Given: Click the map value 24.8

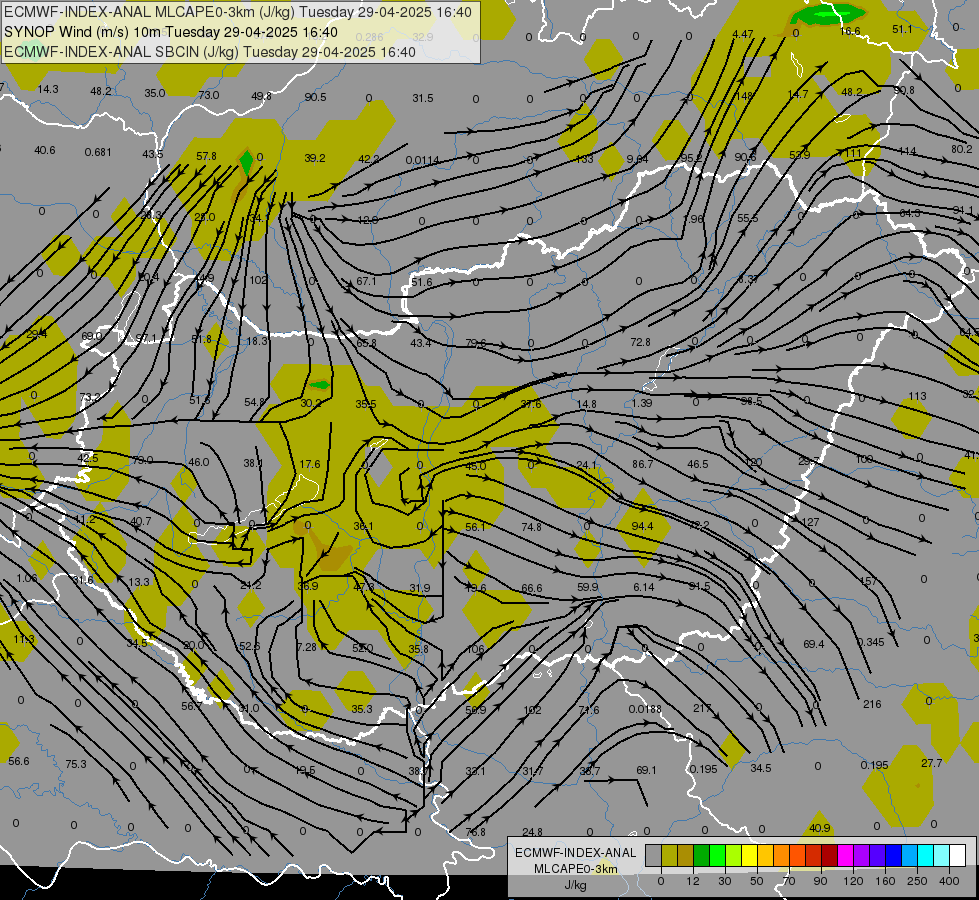Looking at the screenshot, I should click(532, 832).
